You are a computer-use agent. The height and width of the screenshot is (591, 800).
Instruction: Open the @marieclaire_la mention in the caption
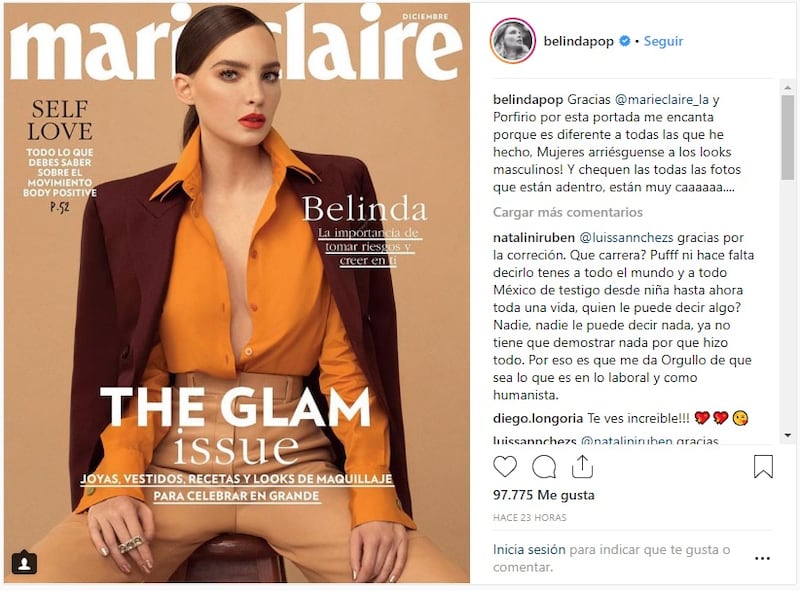click(662, 100)
